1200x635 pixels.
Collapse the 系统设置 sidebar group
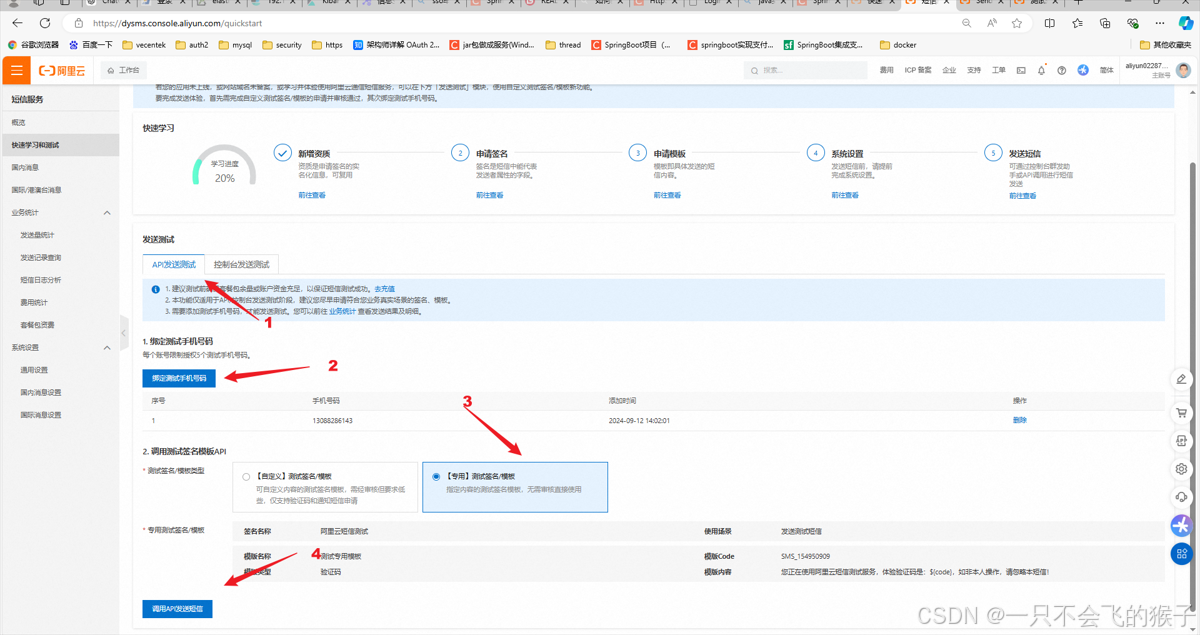coord(107,347)
